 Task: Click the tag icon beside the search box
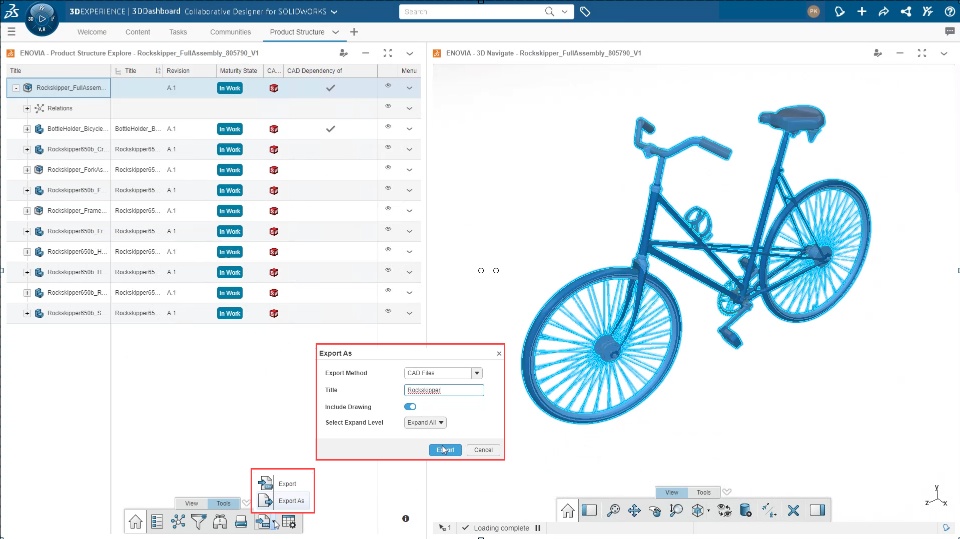pyautogui.click(x=585, y=12)
